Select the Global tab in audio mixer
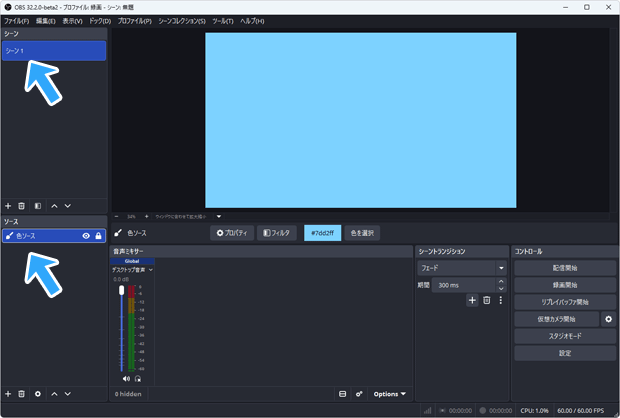The height and width of the screenshot is (418, 620). click(132, 261)
